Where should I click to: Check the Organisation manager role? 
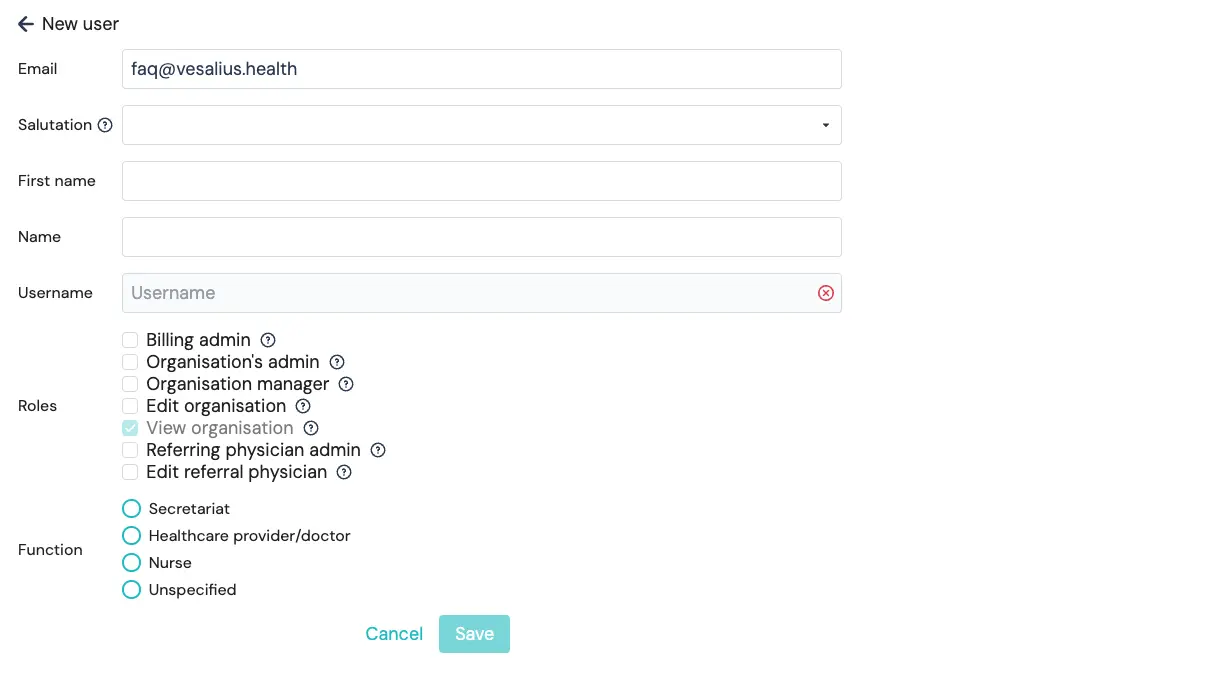130,384
